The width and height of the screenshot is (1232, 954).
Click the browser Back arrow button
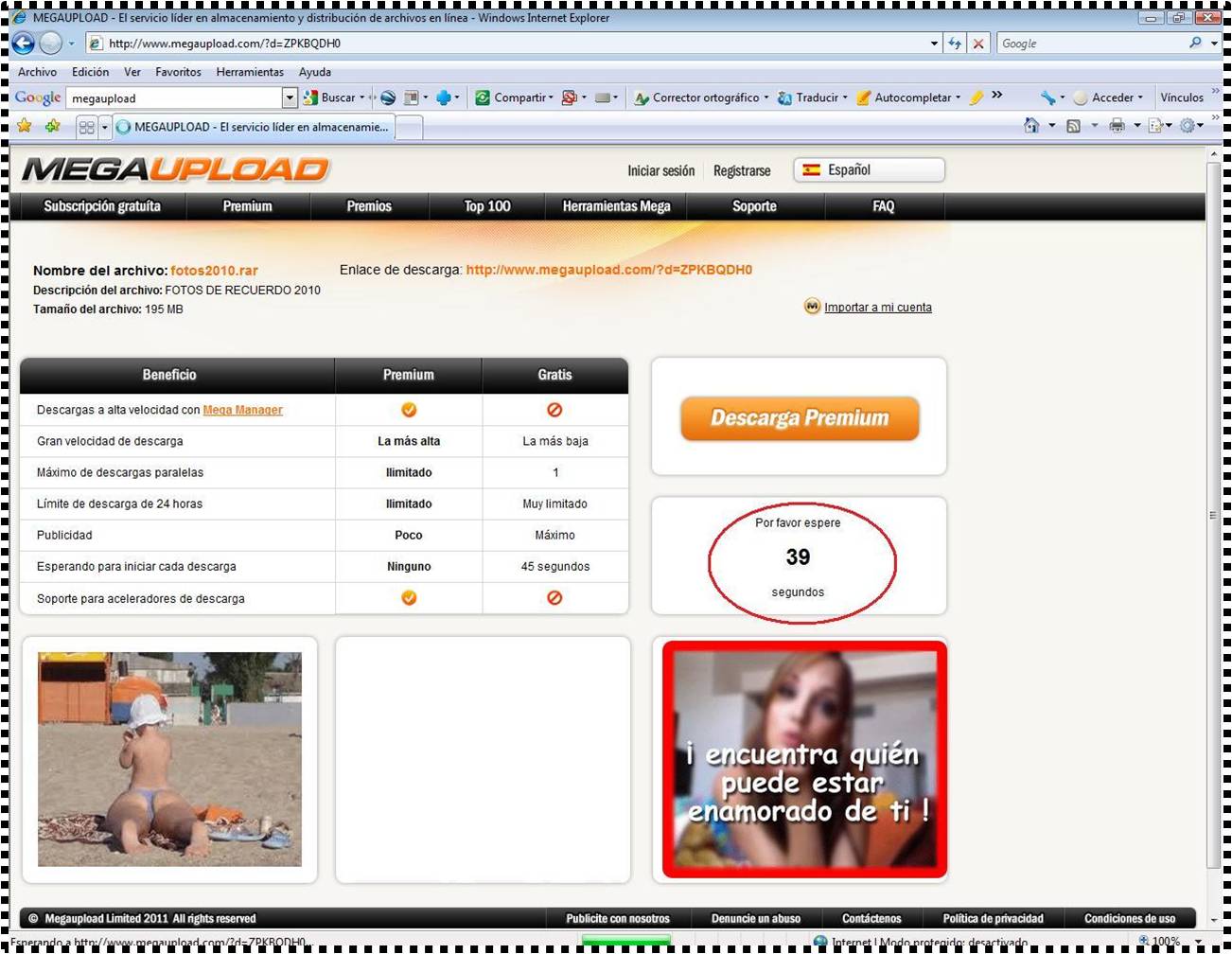pyautogui.click(x=24, y=43)
